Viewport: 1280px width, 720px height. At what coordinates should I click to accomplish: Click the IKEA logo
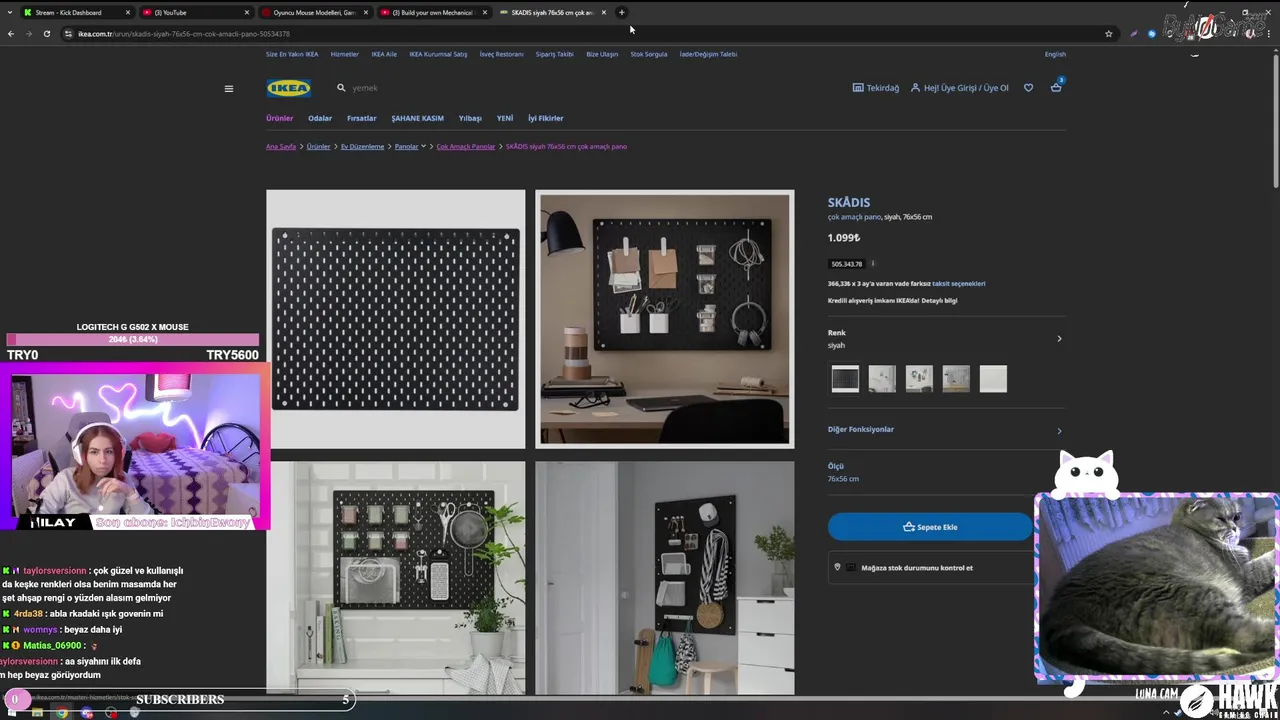[x=289, y=88]
